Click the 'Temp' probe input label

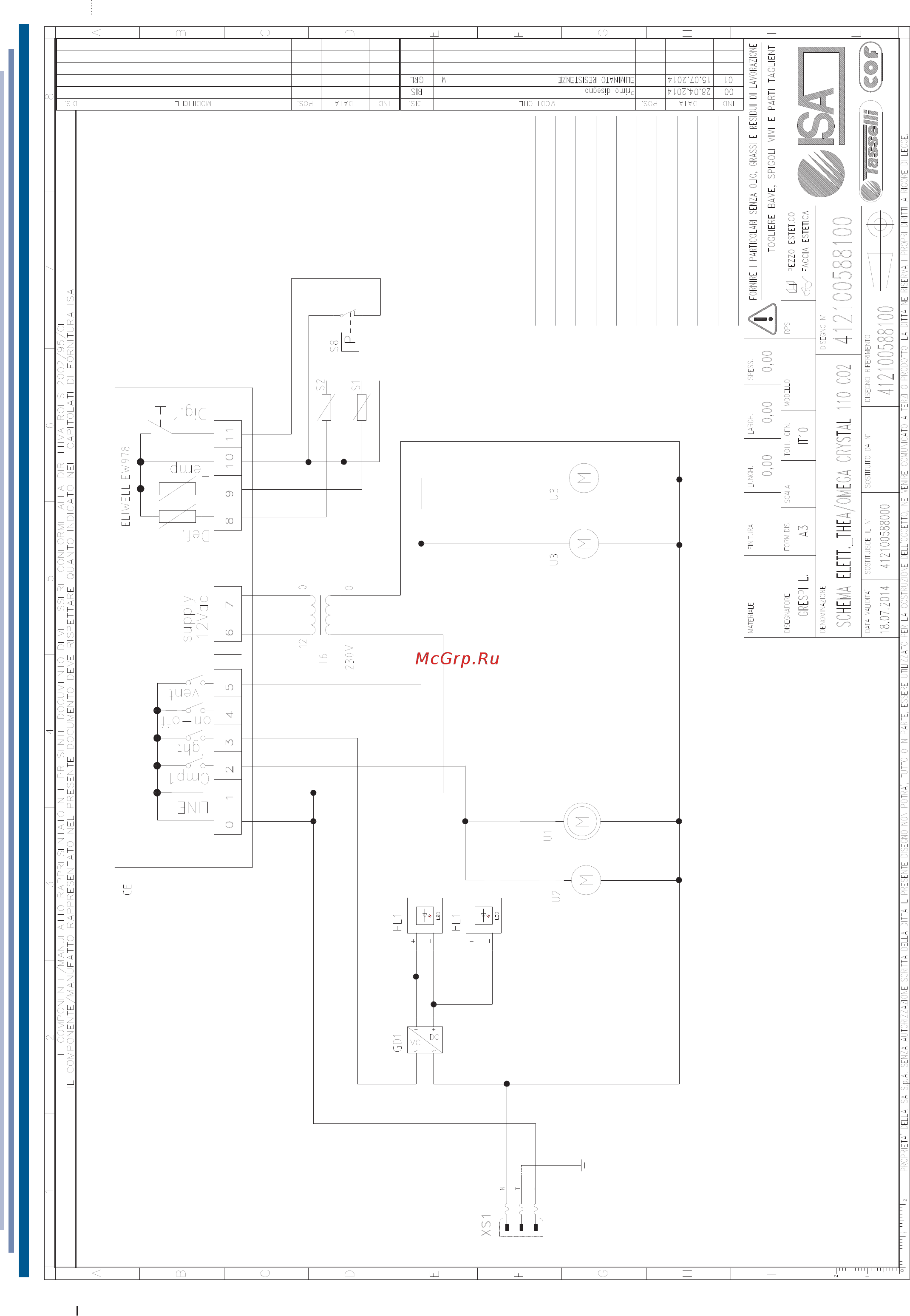[189, 469]
